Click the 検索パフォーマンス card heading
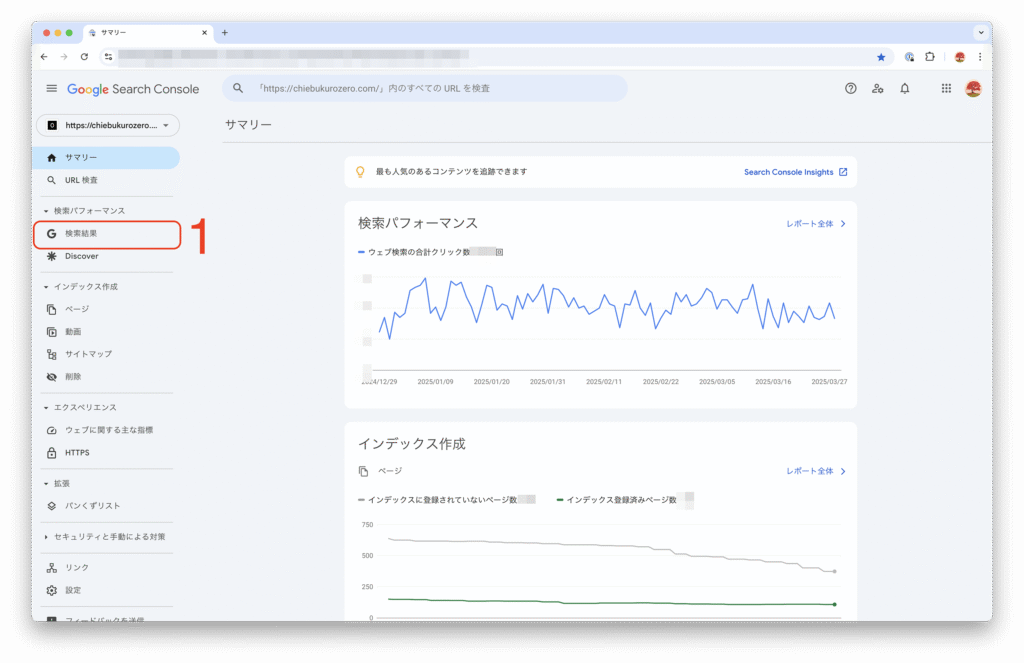 point(418,223)
